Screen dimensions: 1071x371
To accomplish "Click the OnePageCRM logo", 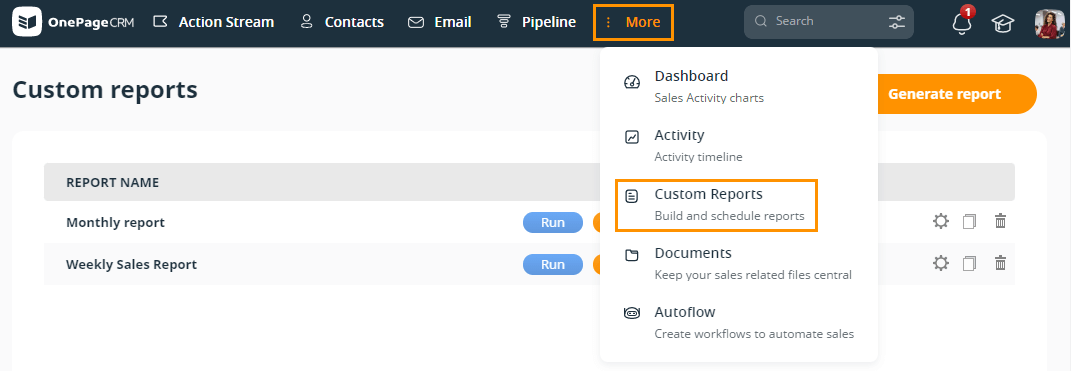I will [x=73, y=22].
